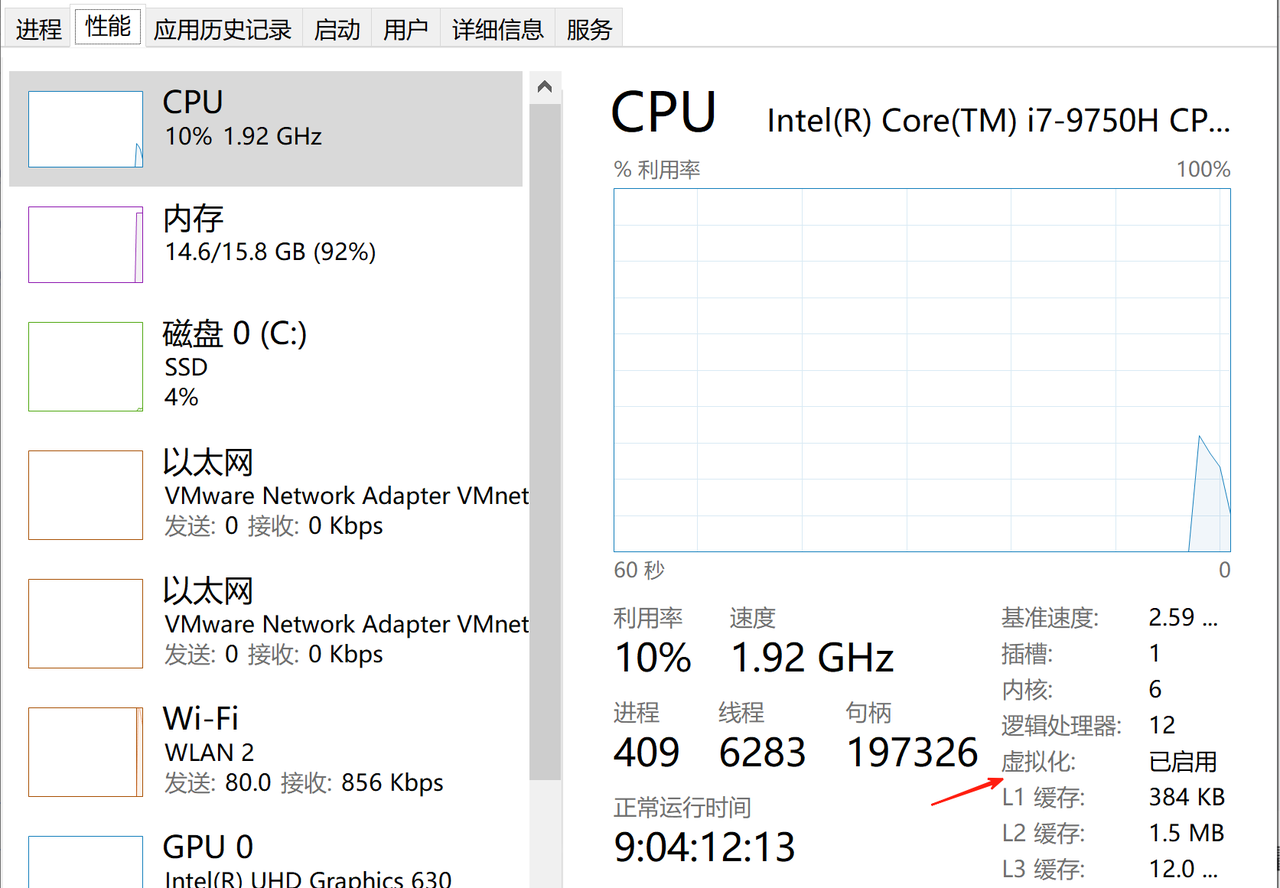Switch to the 进程 tab
Viewport: 1280px width, 888px height.
pyautogui.click(x=39, y=29)
